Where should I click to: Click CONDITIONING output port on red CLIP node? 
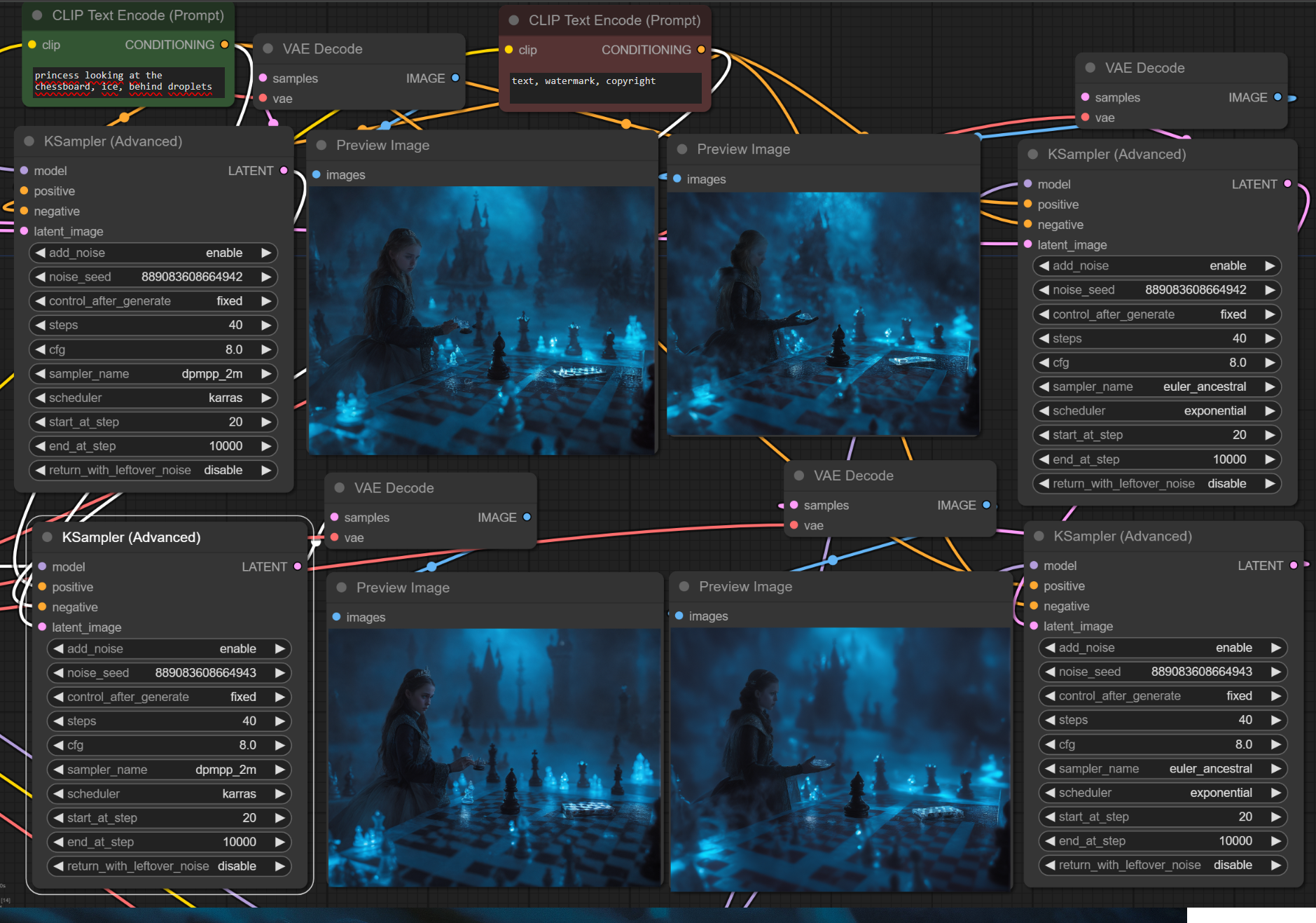pyautogui.click(x=701, y=50)
